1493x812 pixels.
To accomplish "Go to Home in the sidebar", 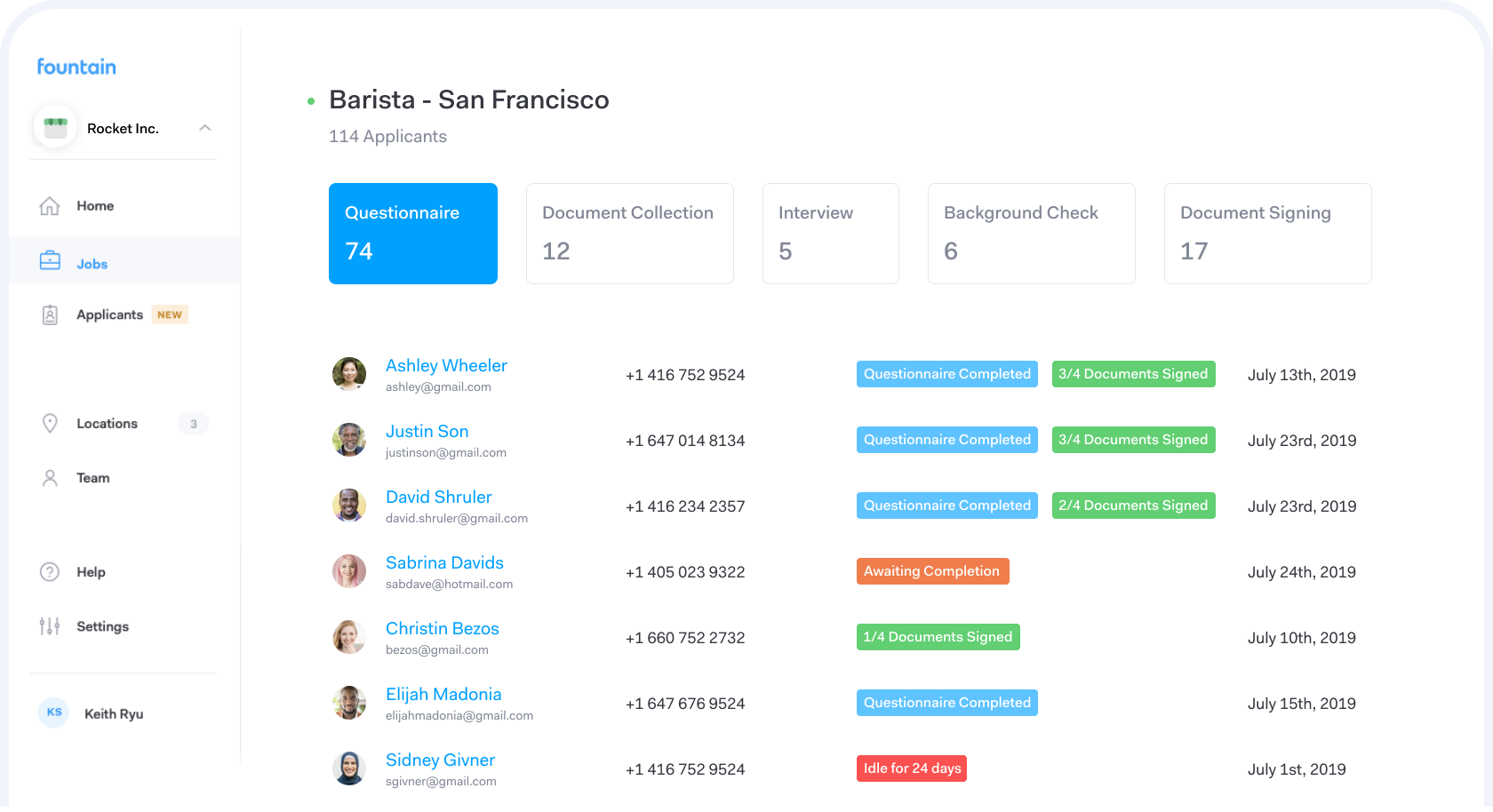I will 95,206.
